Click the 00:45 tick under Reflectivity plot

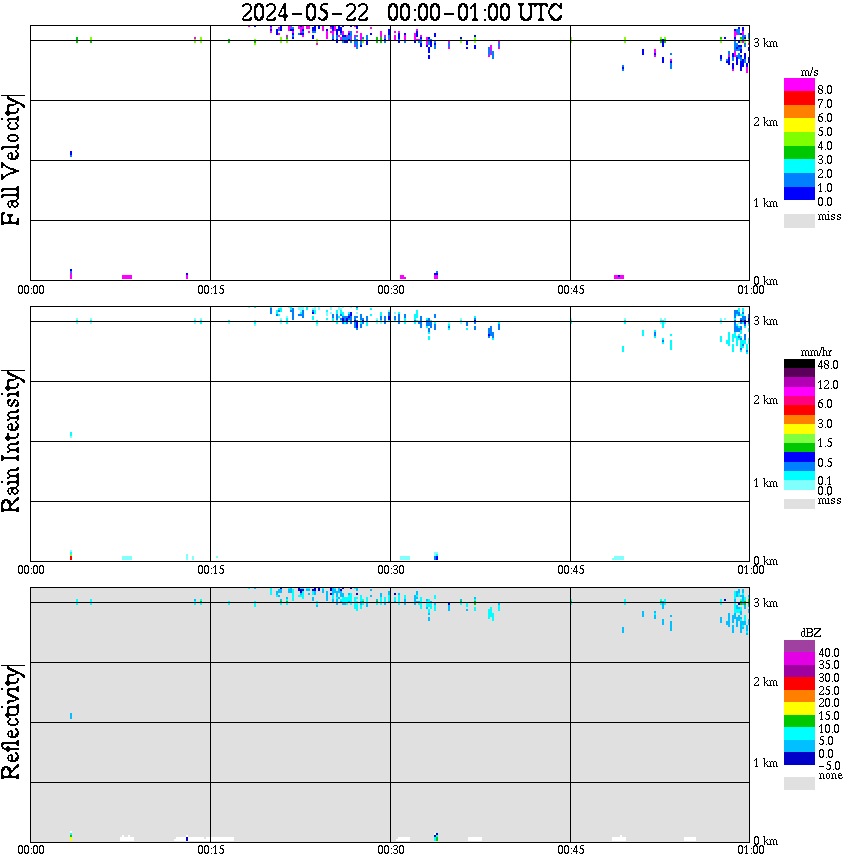pyautogui.click(x=571, y=850)
